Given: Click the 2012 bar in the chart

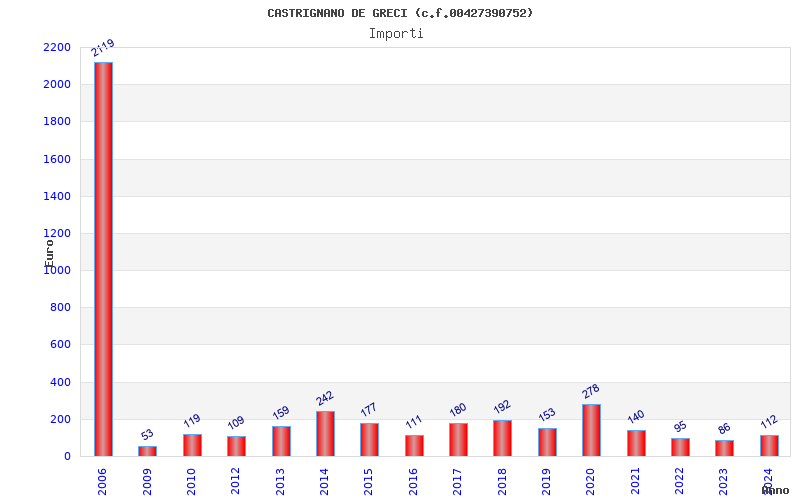Looking at the screenshot, I should (236, 446).
